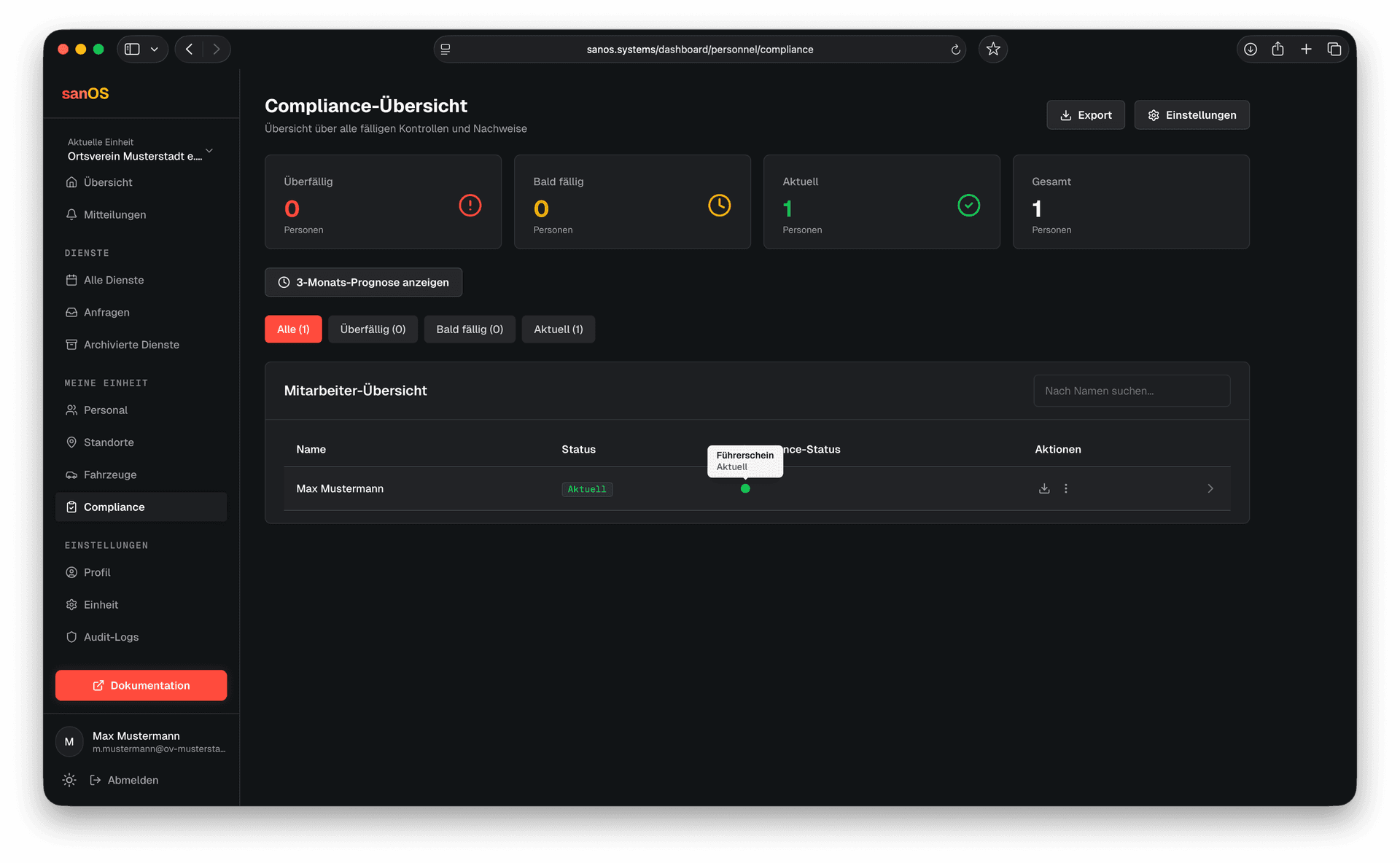Click the Export button
Screen dimensions: 1400x863
click(1086, 115)
